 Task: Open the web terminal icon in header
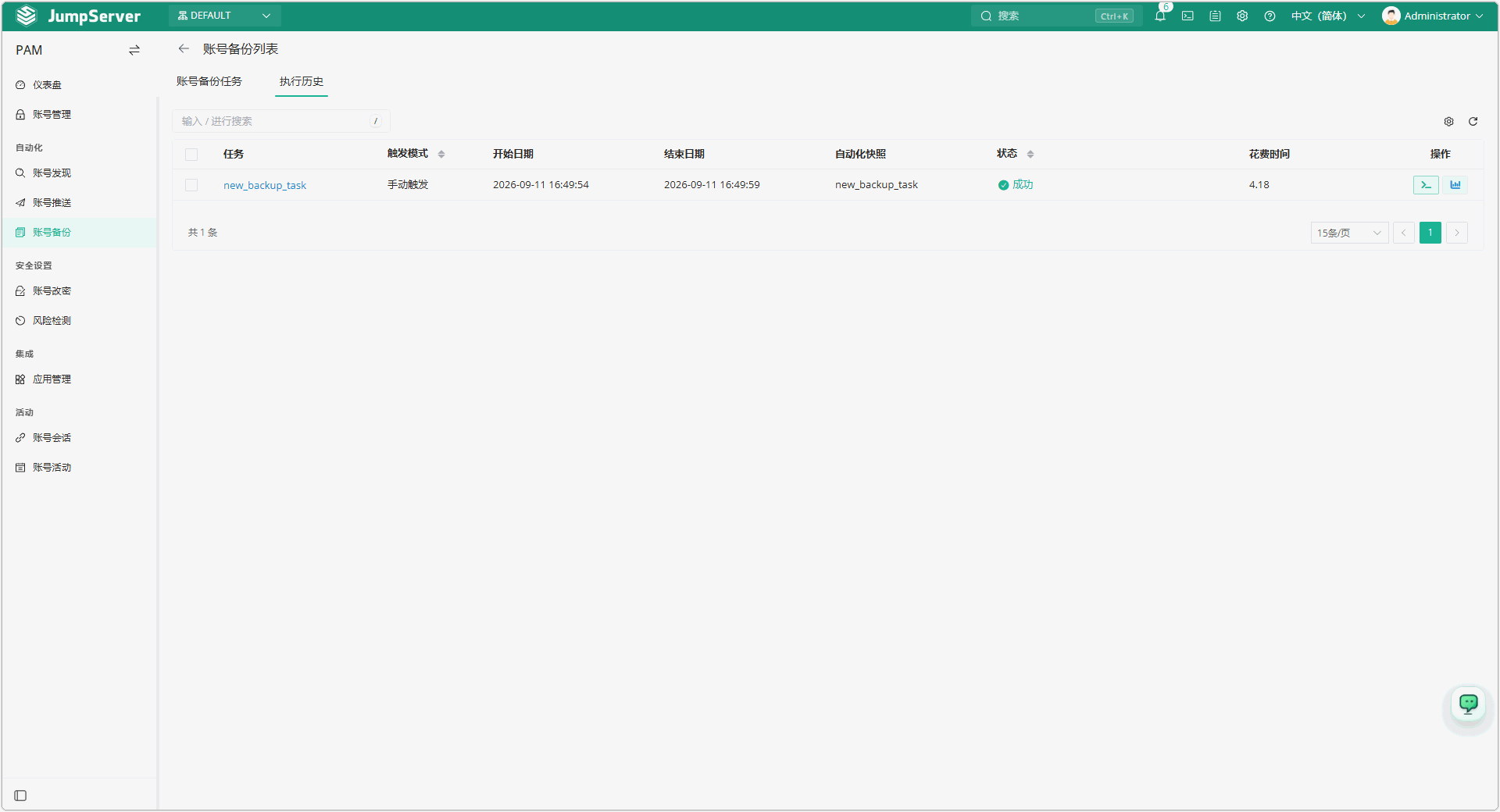click(x=1187, y=16)
